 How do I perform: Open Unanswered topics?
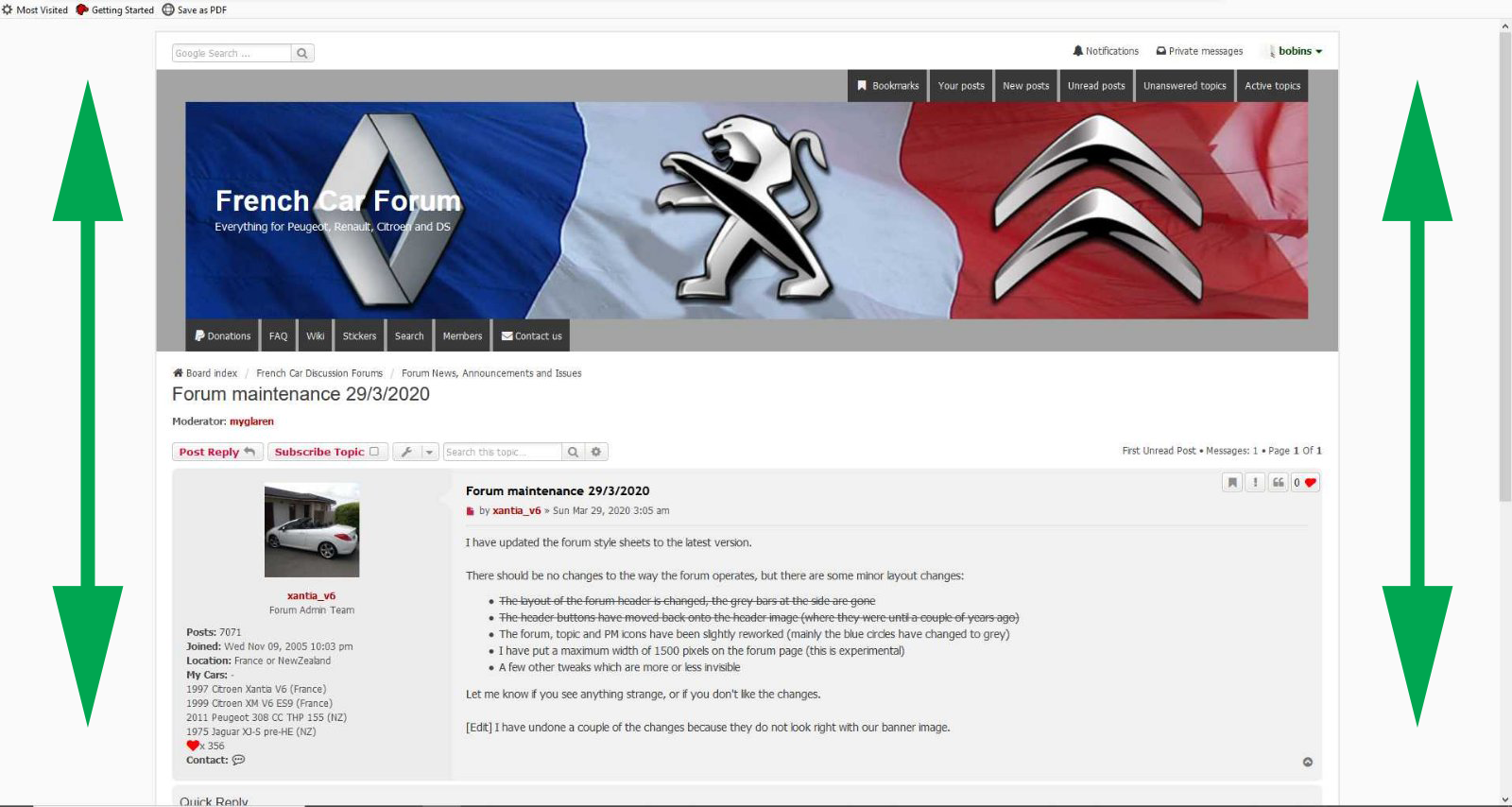[x=1185, y=86]
